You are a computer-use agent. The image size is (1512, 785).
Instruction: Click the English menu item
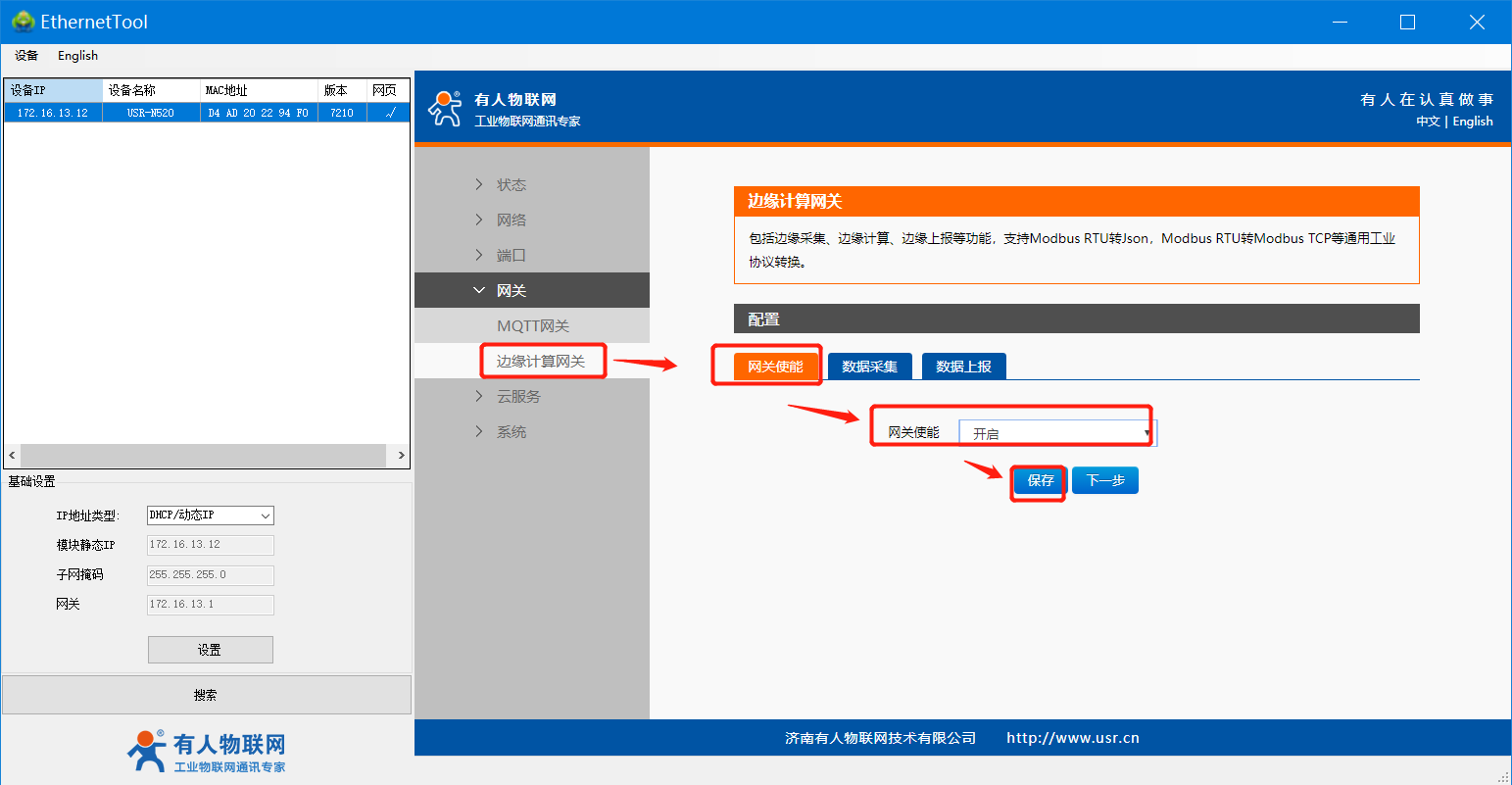click(x=77, y=56)
